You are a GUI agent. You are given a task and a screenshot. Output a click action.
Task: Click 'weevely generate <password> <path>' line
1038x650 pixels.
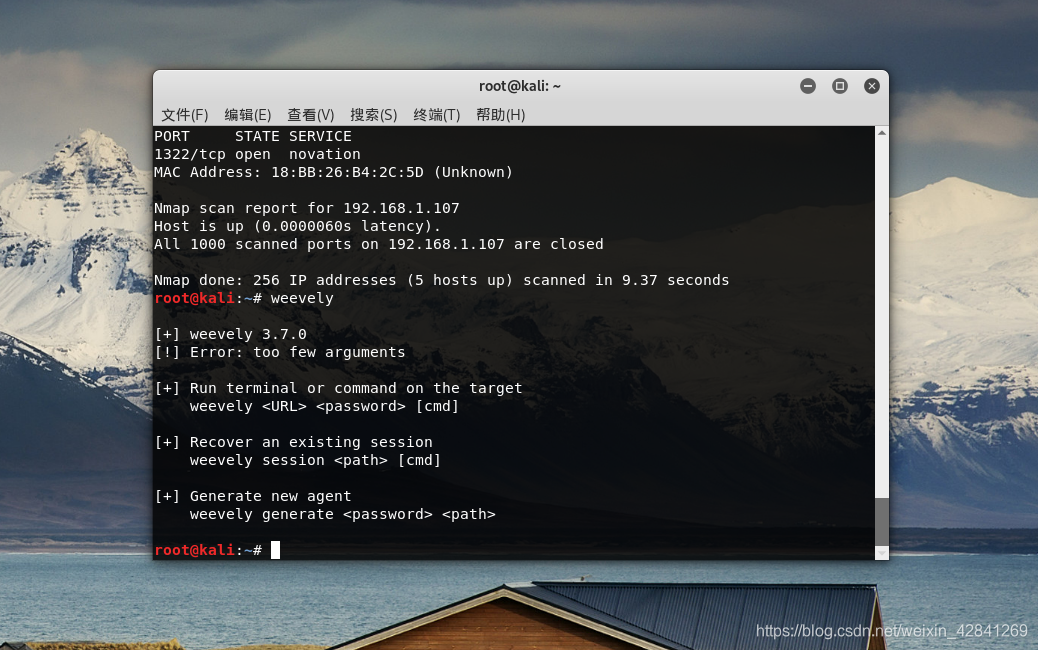(342, 514)
